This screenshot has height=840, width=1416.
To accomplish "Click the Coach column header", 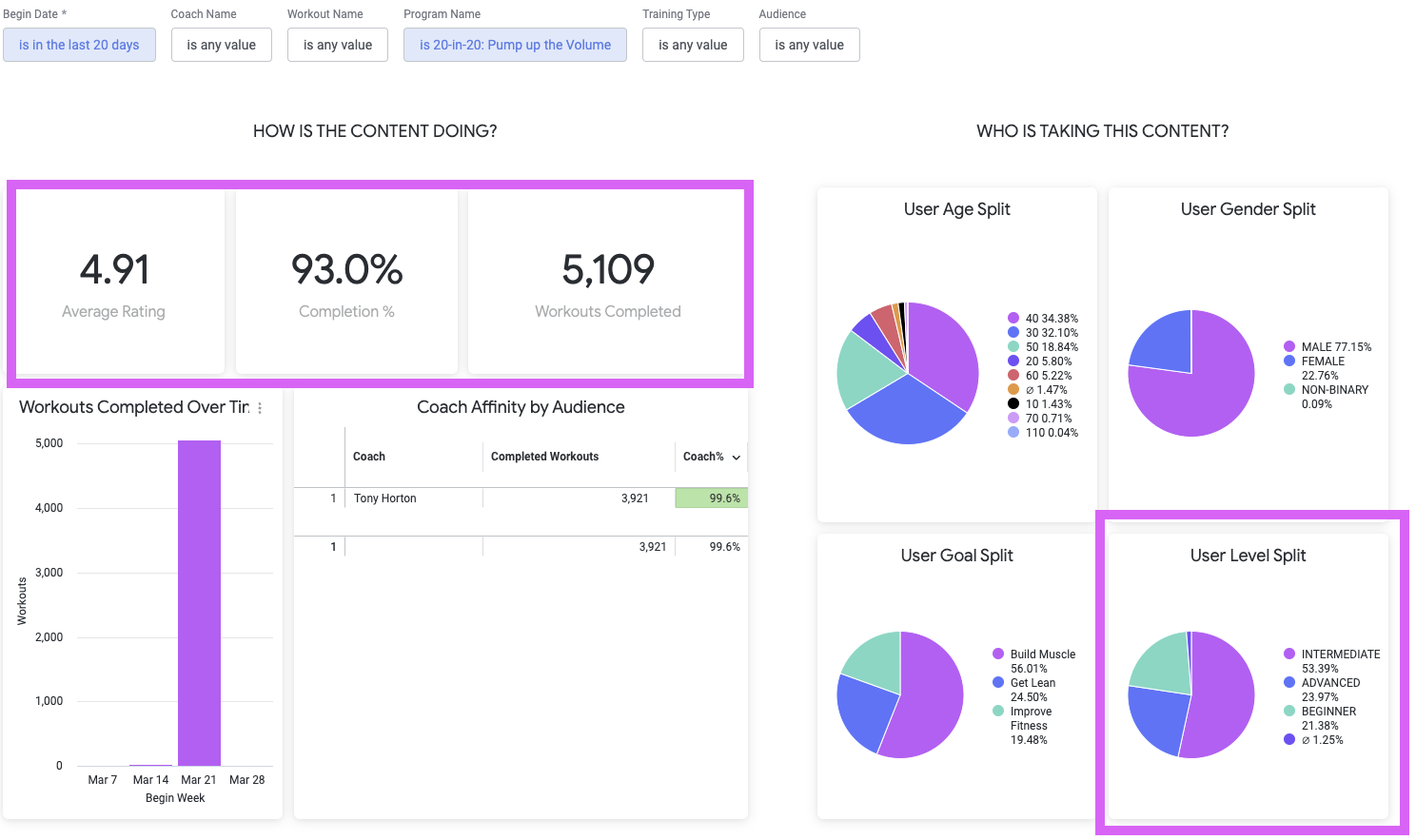I will point(369,457).
